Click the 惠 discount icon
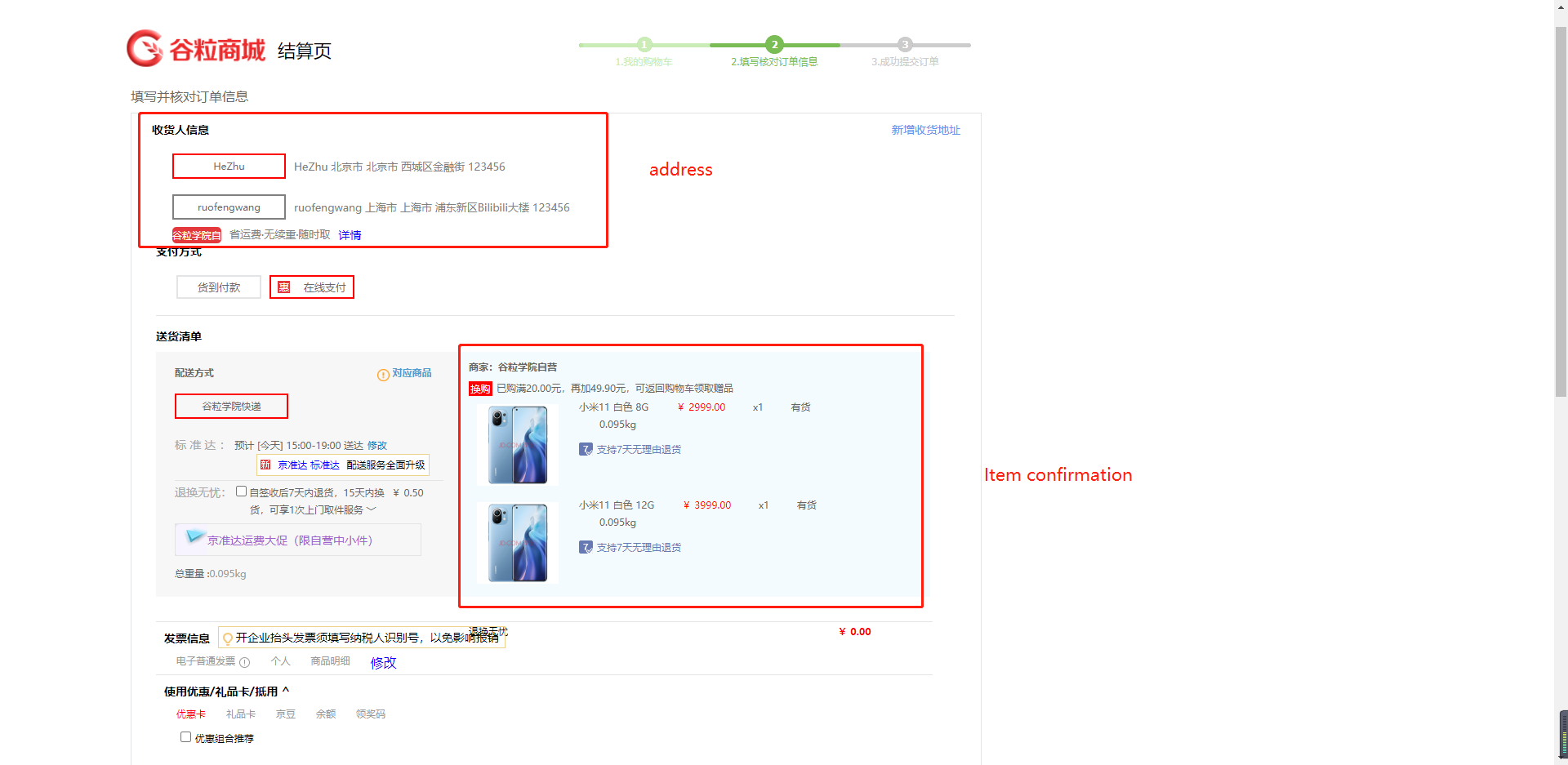Image resolution: width=1568 pixels, height=765 pixels. tap(284, 287)
